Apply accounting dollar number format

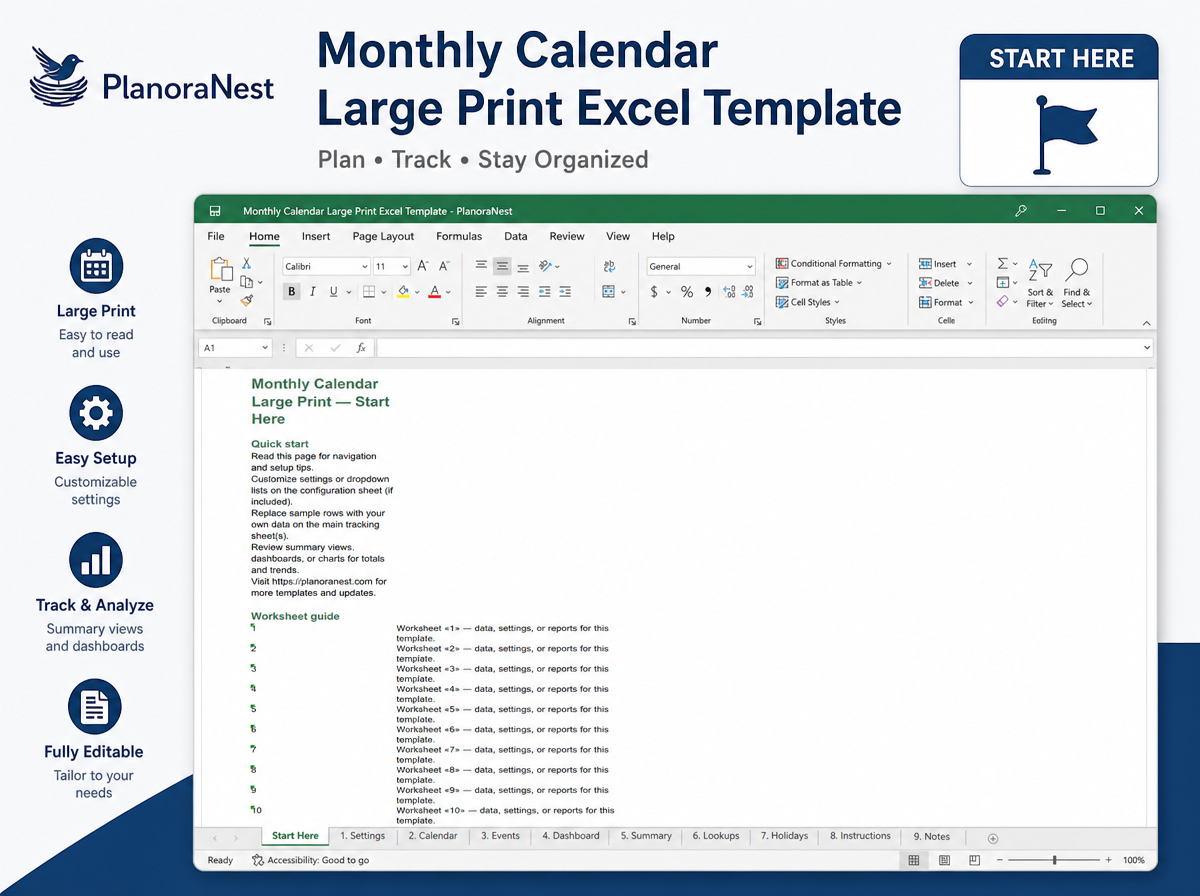(x=654, y=292)
